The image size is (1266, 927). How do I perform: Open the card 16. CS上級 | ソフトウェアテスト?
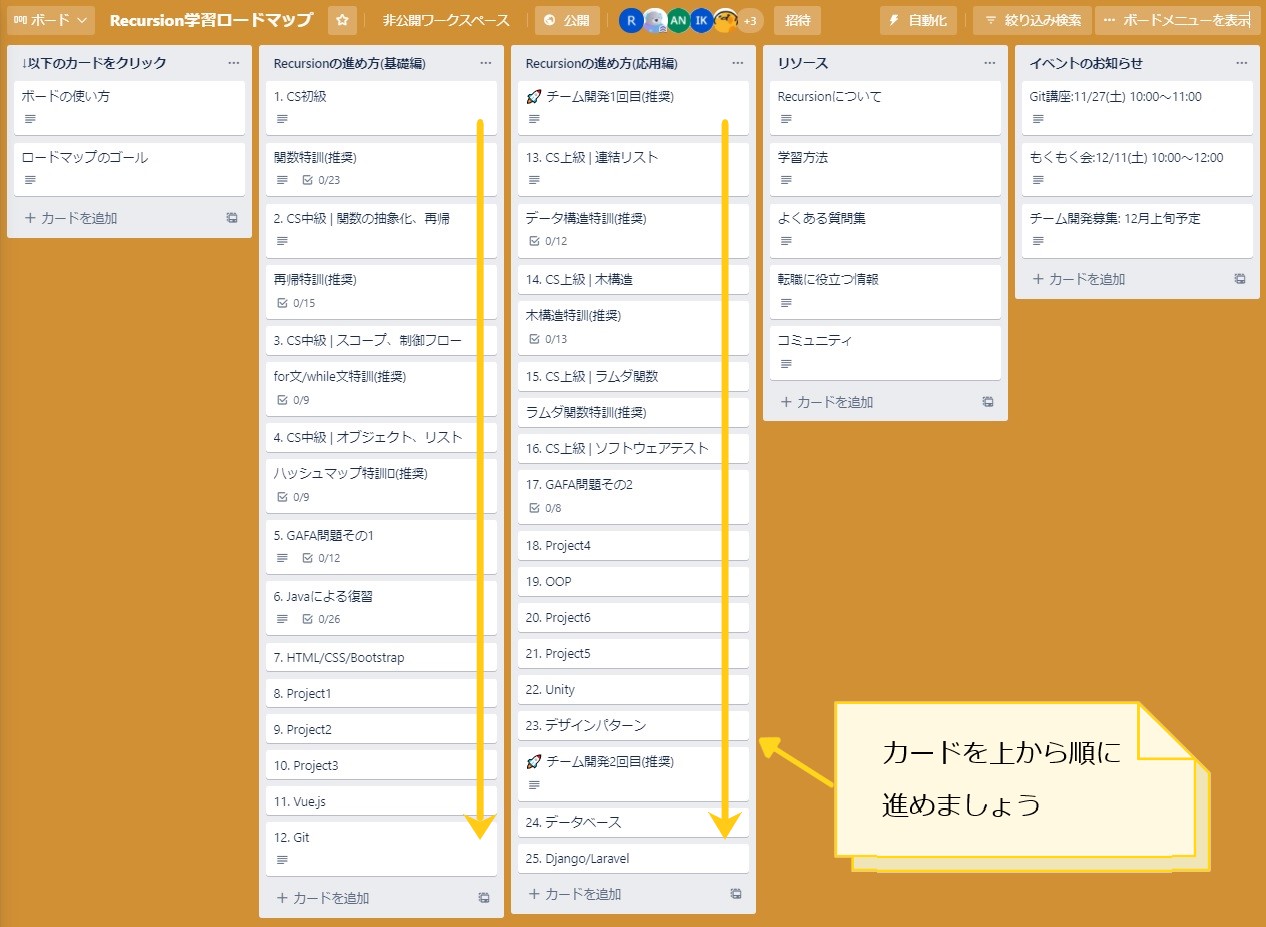pos(633,448)
